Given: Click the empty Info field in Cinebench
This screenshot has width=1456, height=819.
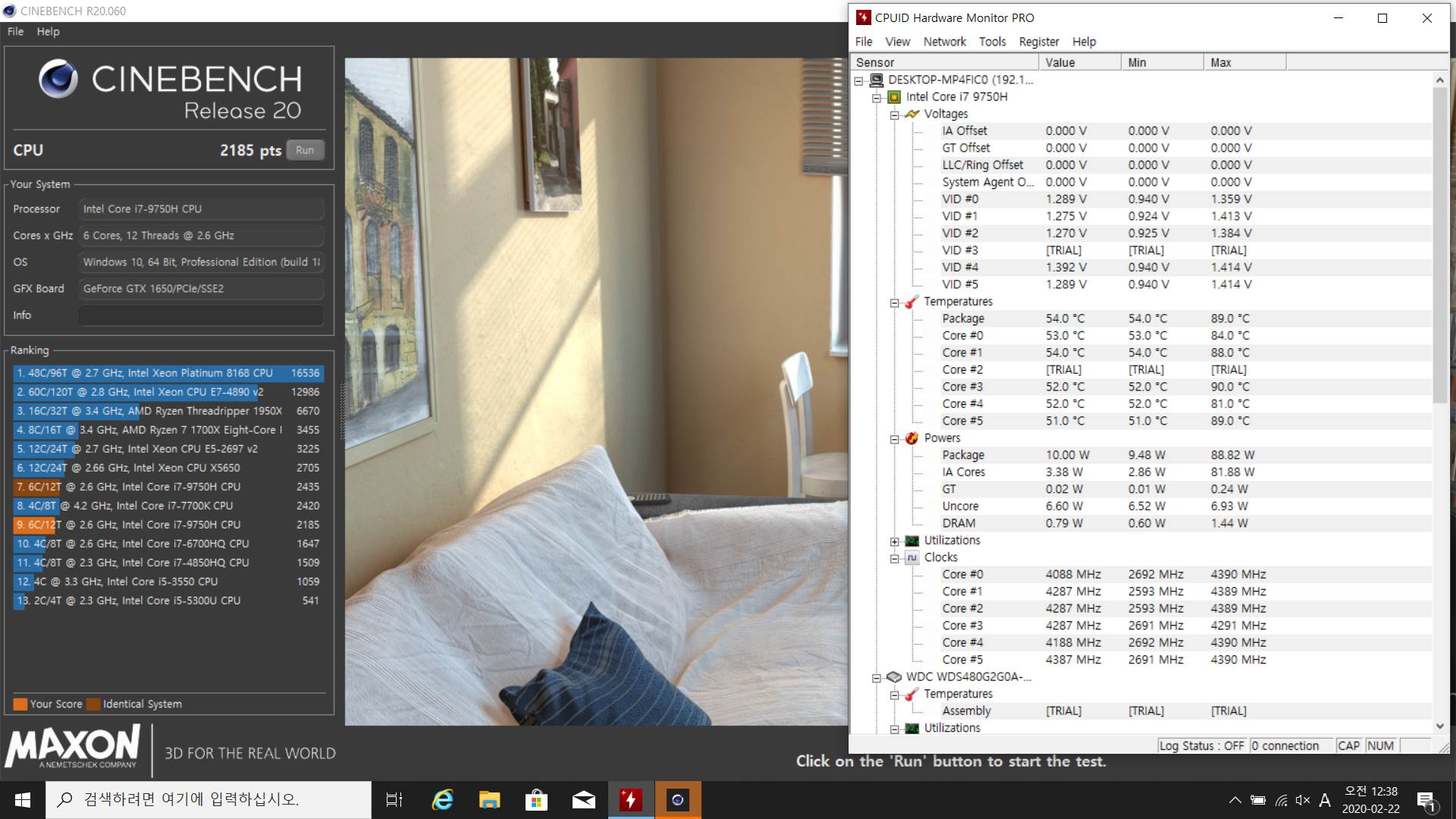Looking at the screenshot, I should (x=202, y=315).
